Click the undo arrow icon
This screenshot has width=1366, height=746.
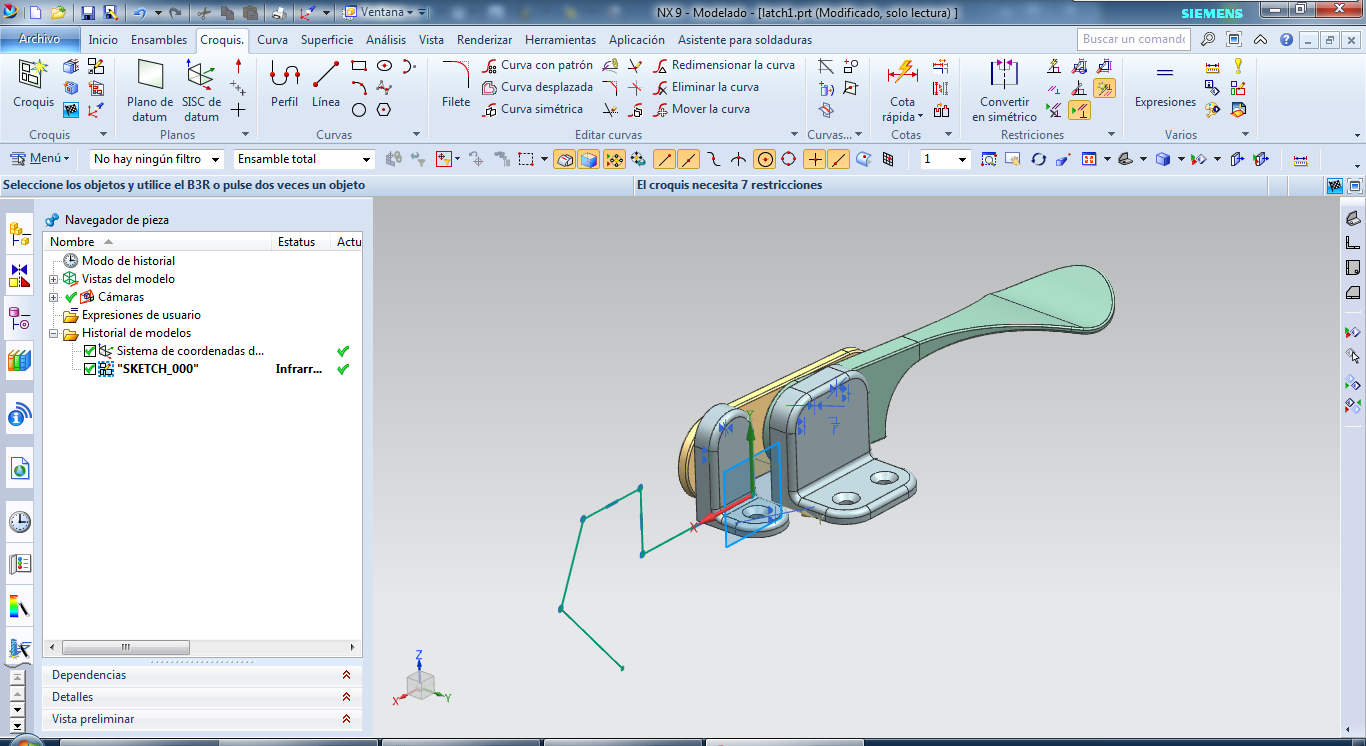pos(139,13)
